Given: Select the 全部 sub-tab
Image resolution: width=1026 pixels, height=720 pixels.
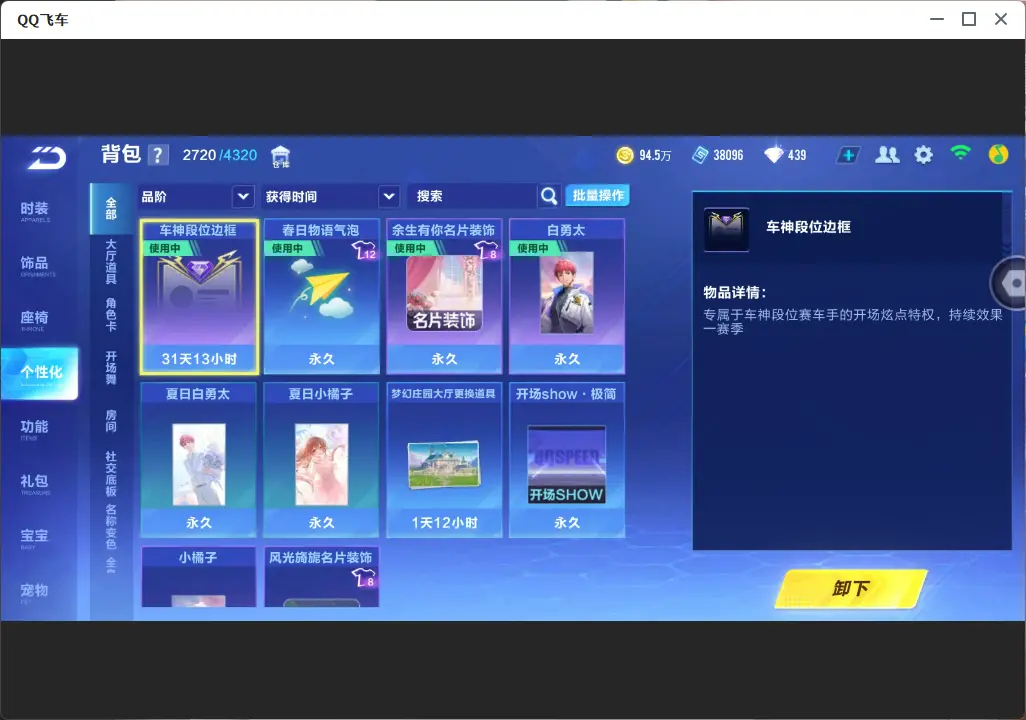Looking at the screenshot, I should (x=111, y=209).
